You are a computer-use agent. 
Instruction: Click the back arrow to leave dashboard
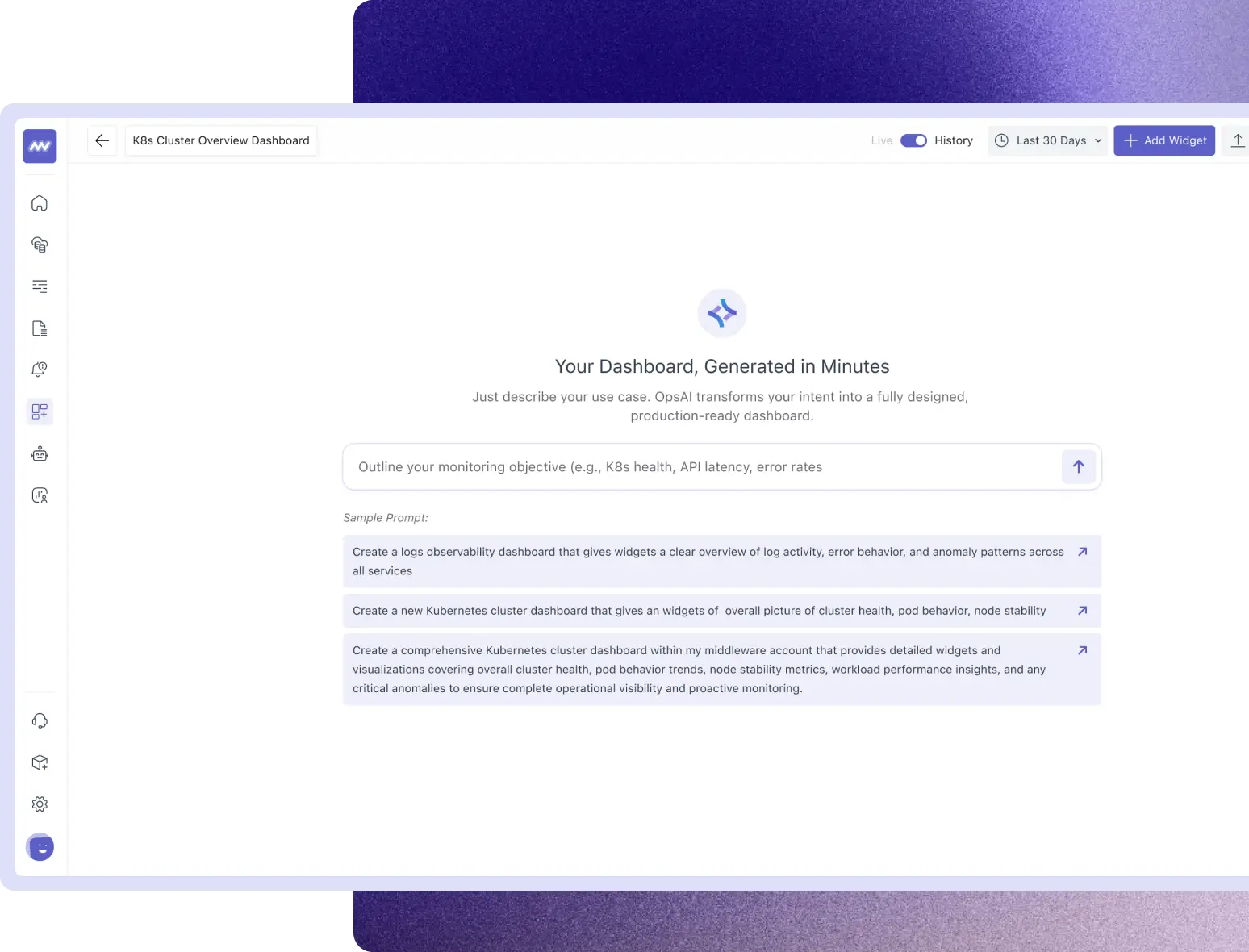point(102,140)
